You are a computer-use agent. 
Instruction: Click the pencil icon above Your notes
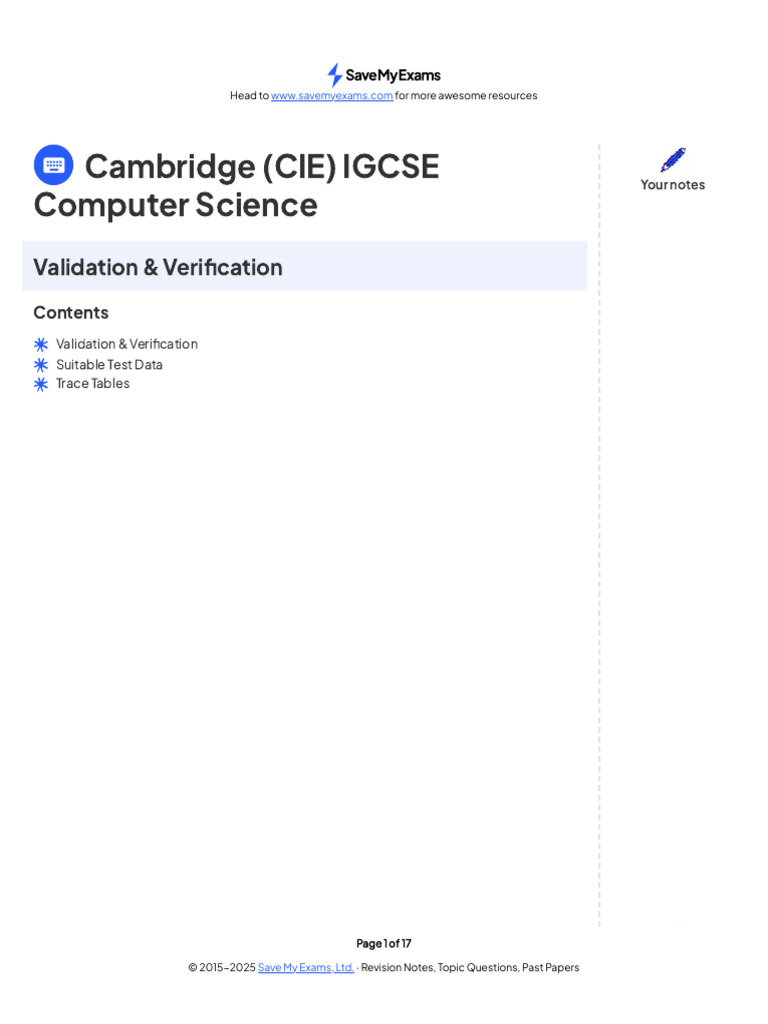[673, 160]
